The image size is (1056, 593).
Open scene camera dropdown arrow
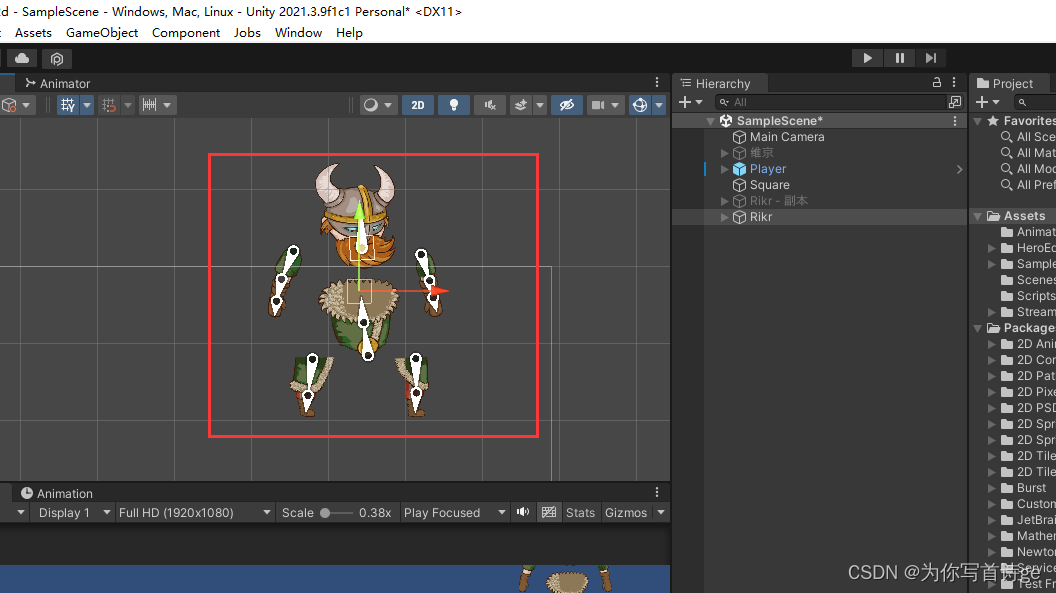click(615, 105)
